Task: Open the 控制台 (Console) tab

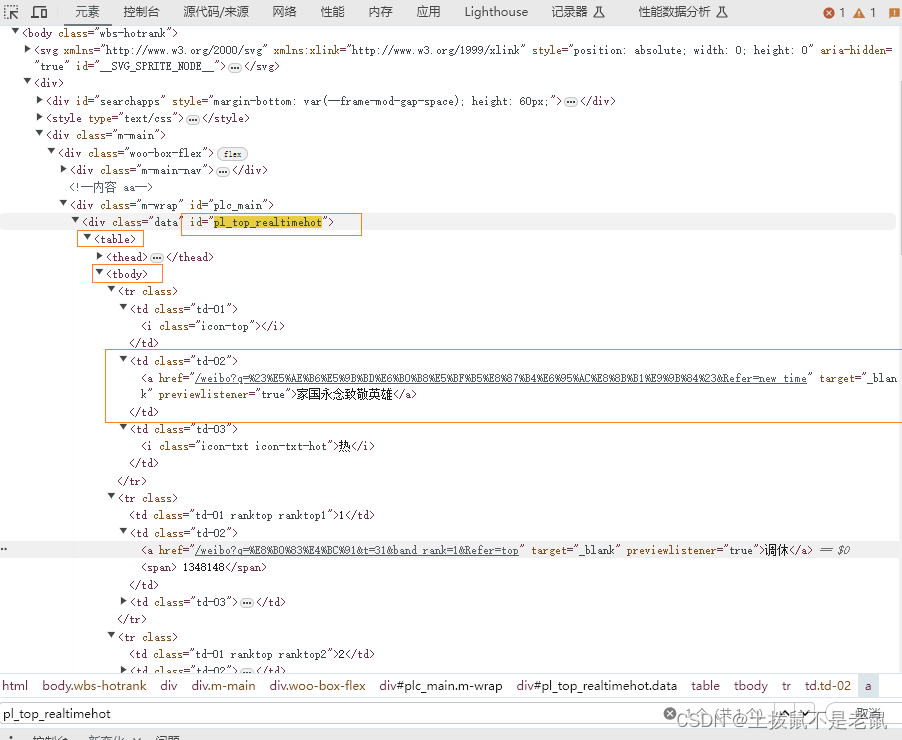Action: [142, 12]
